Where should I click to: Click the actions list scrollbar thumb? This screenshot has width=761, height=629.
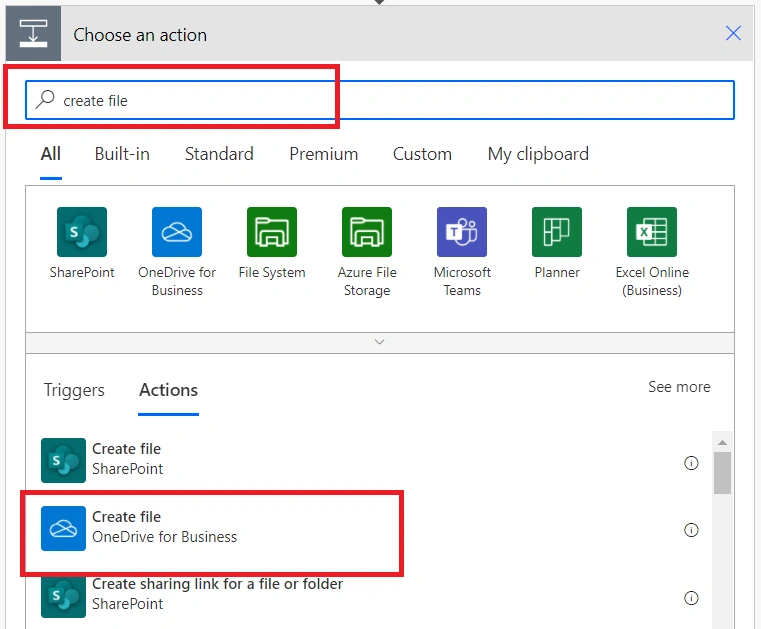tap(722, 473)
